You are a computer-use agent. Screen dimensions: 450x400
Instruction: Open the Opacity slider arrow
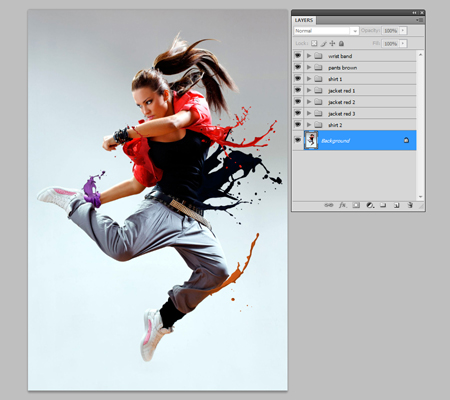[403, 31]
